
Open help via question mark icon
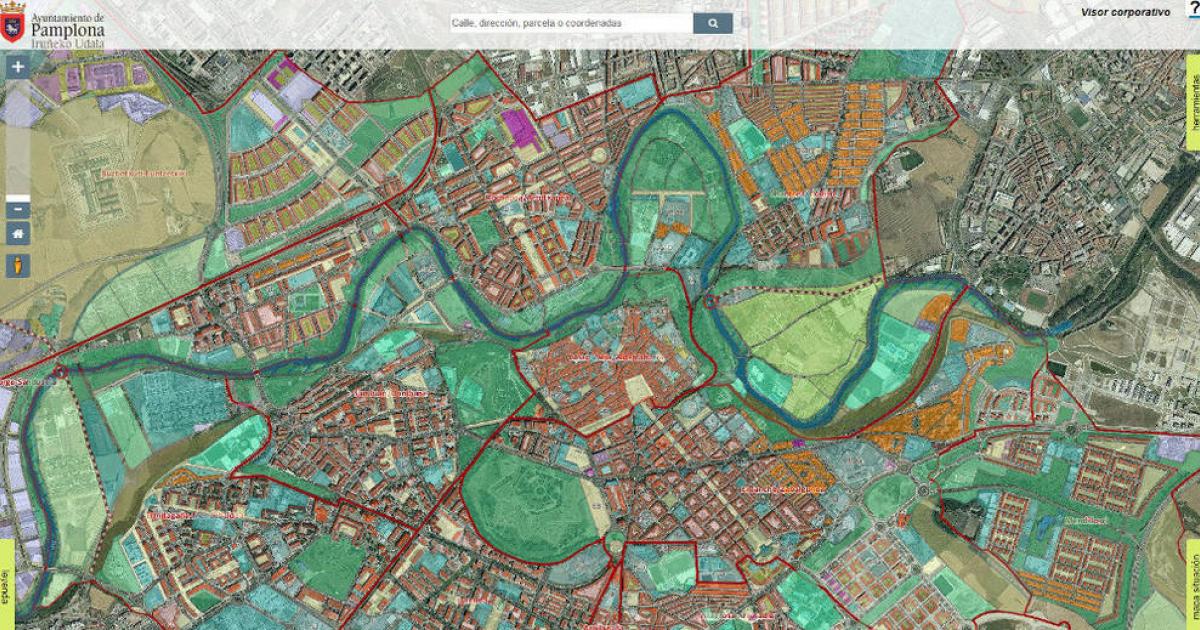[x=1192, y=10]
